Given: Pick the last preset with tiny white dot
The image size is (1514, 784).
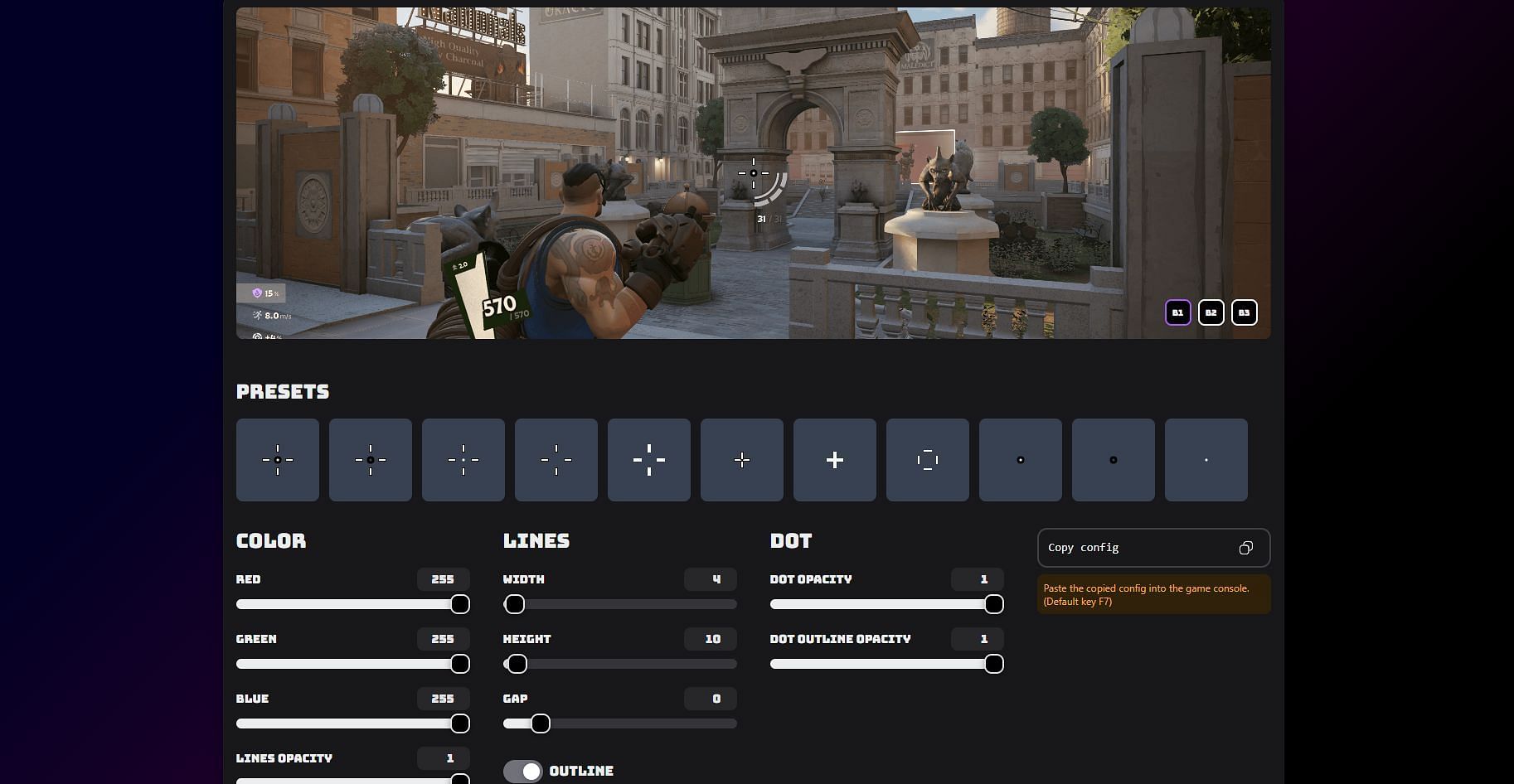Looking at the screenshot, I should [1206, 460].
